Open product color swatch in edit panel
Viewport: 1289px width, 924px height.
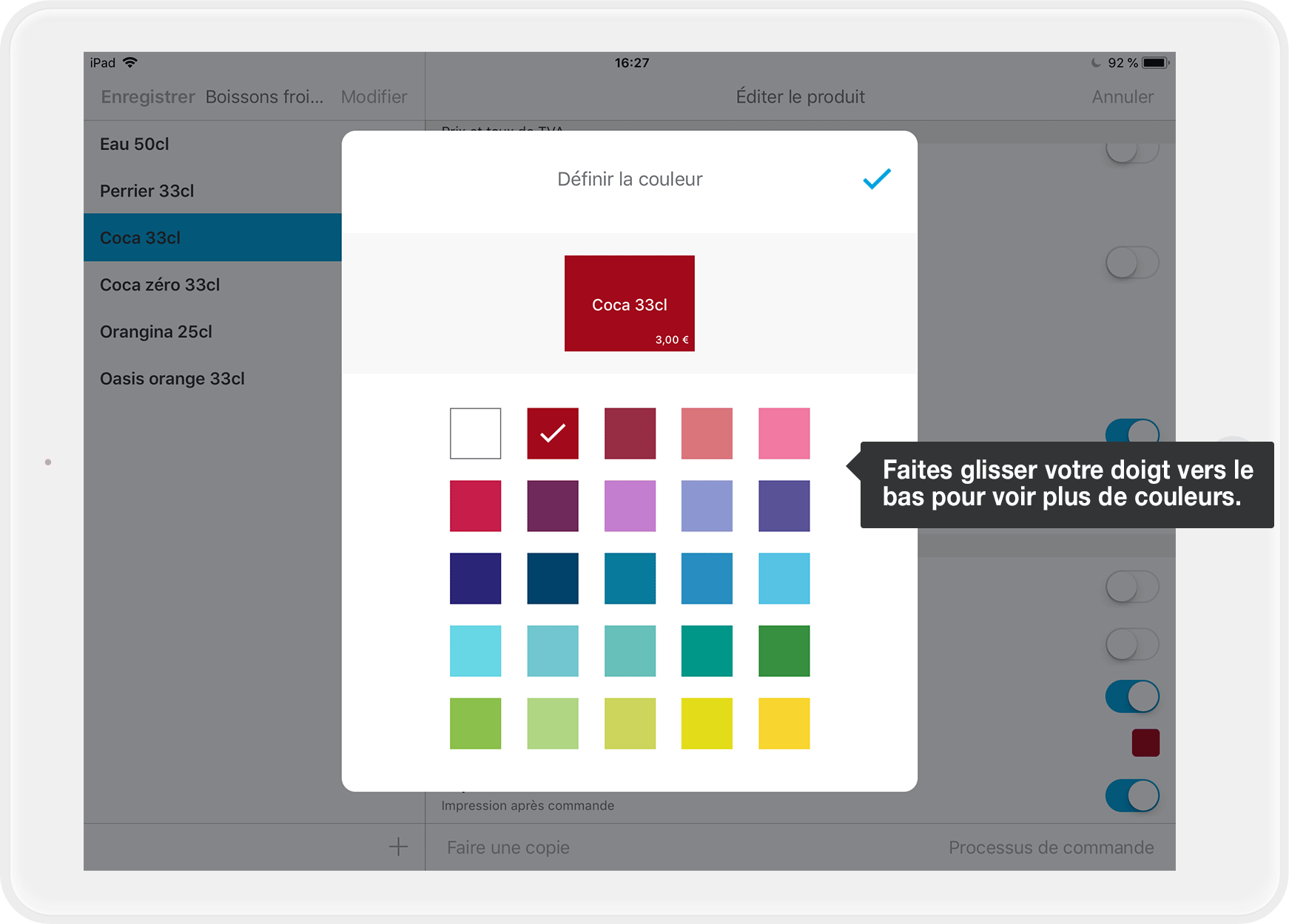tap(1145, 743)
